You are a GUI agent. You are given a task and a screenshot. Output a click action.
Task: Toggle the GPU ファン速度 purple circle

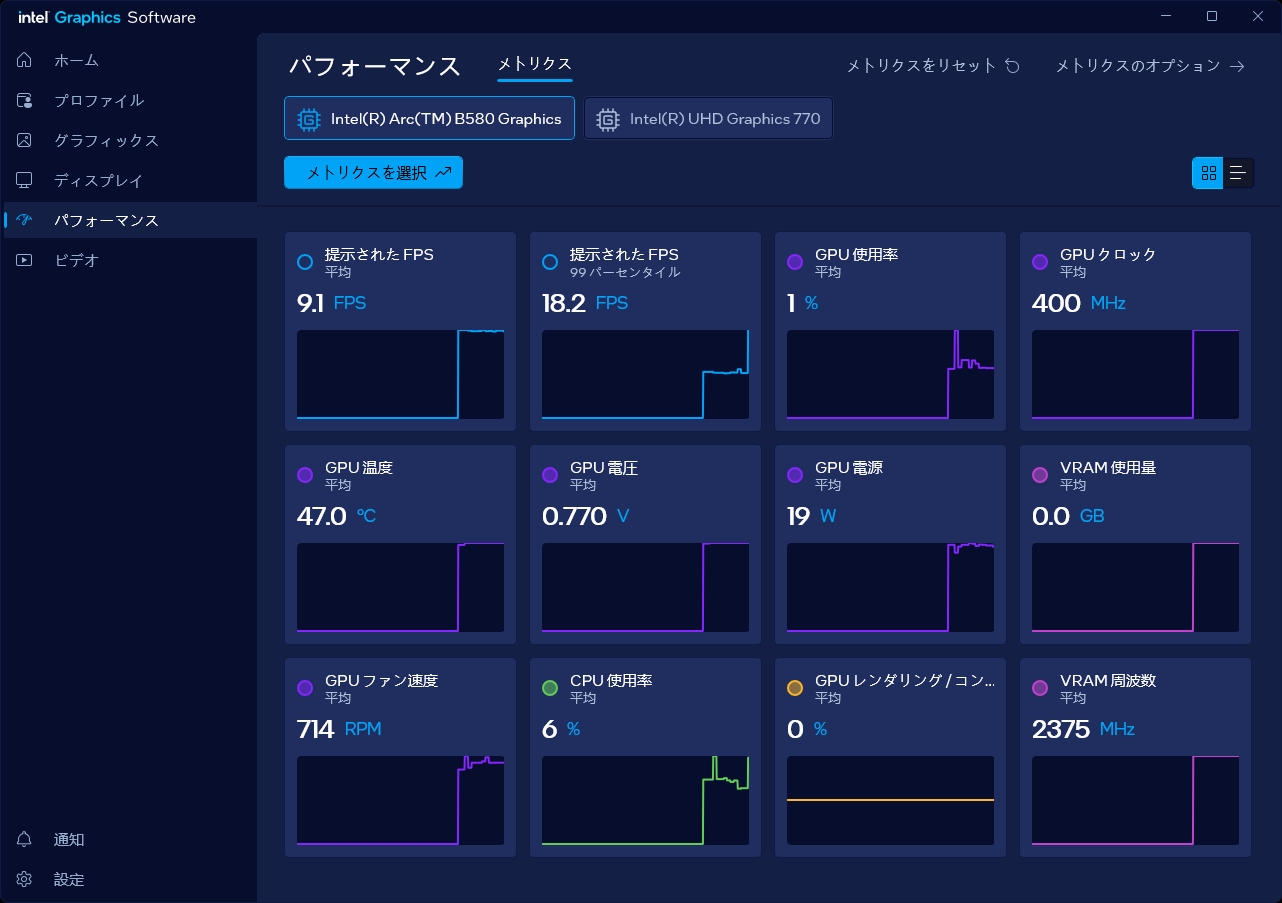pos(305,688)
